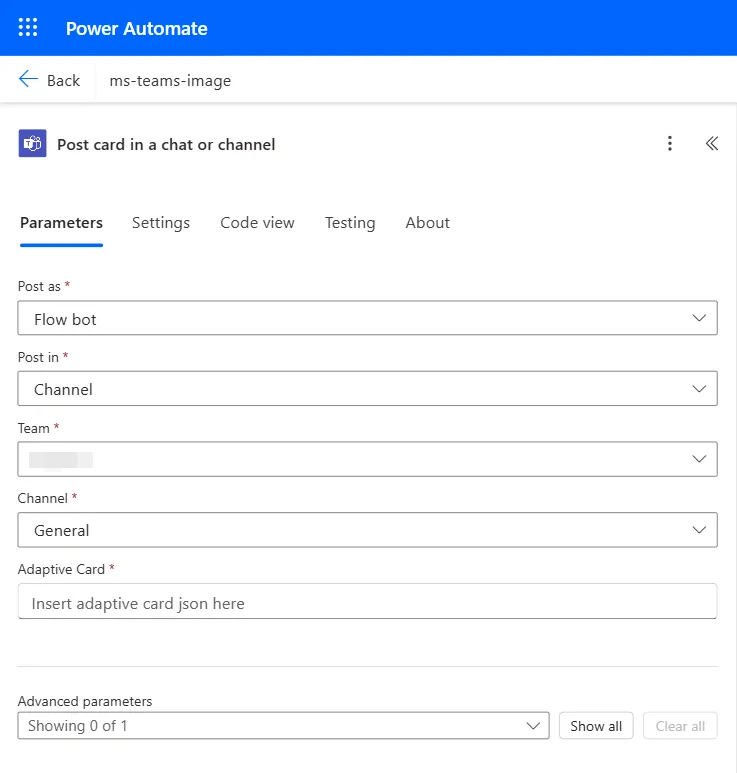Click the Clear all button

tap(680, 726)
